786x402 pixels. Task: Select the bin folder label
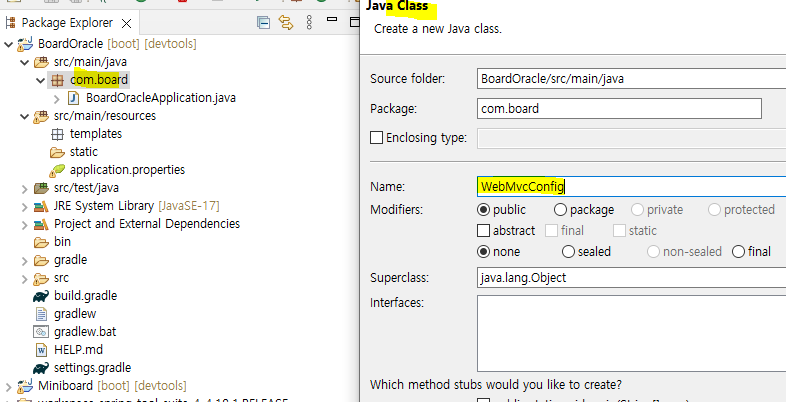tap(62, 242)
